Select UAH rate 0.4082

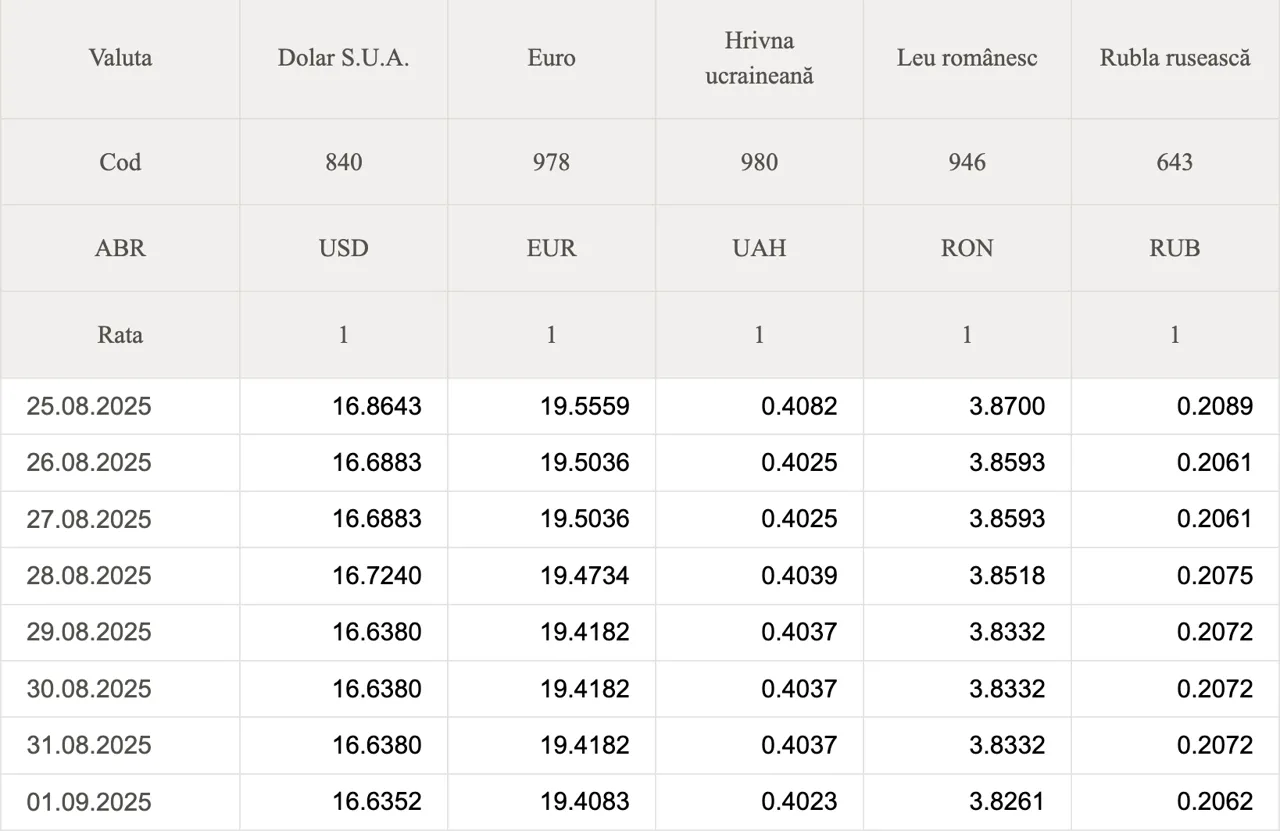[x=799, y=406]
